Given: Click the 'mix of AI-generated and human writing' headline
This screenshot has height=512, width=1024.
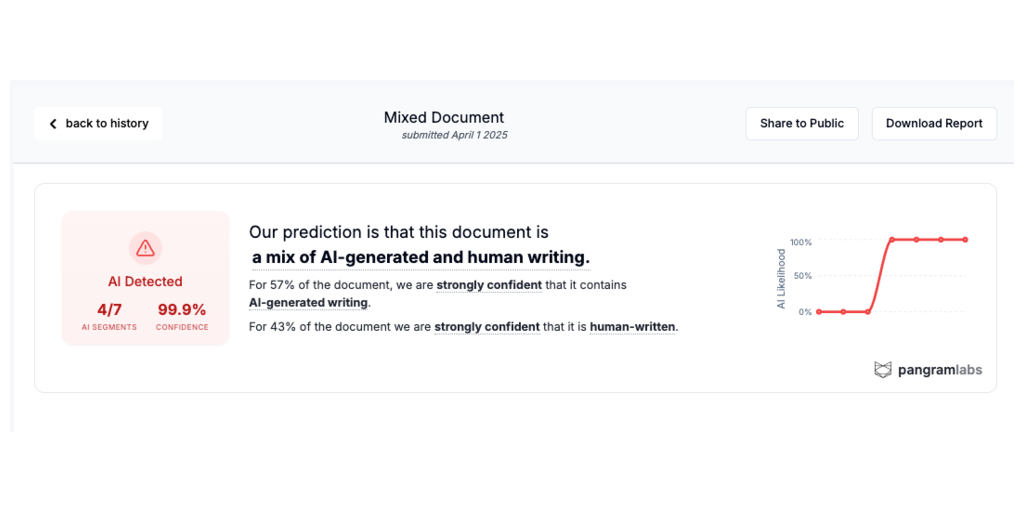Looking at the screenshot, I should click(x=421, y=258).
